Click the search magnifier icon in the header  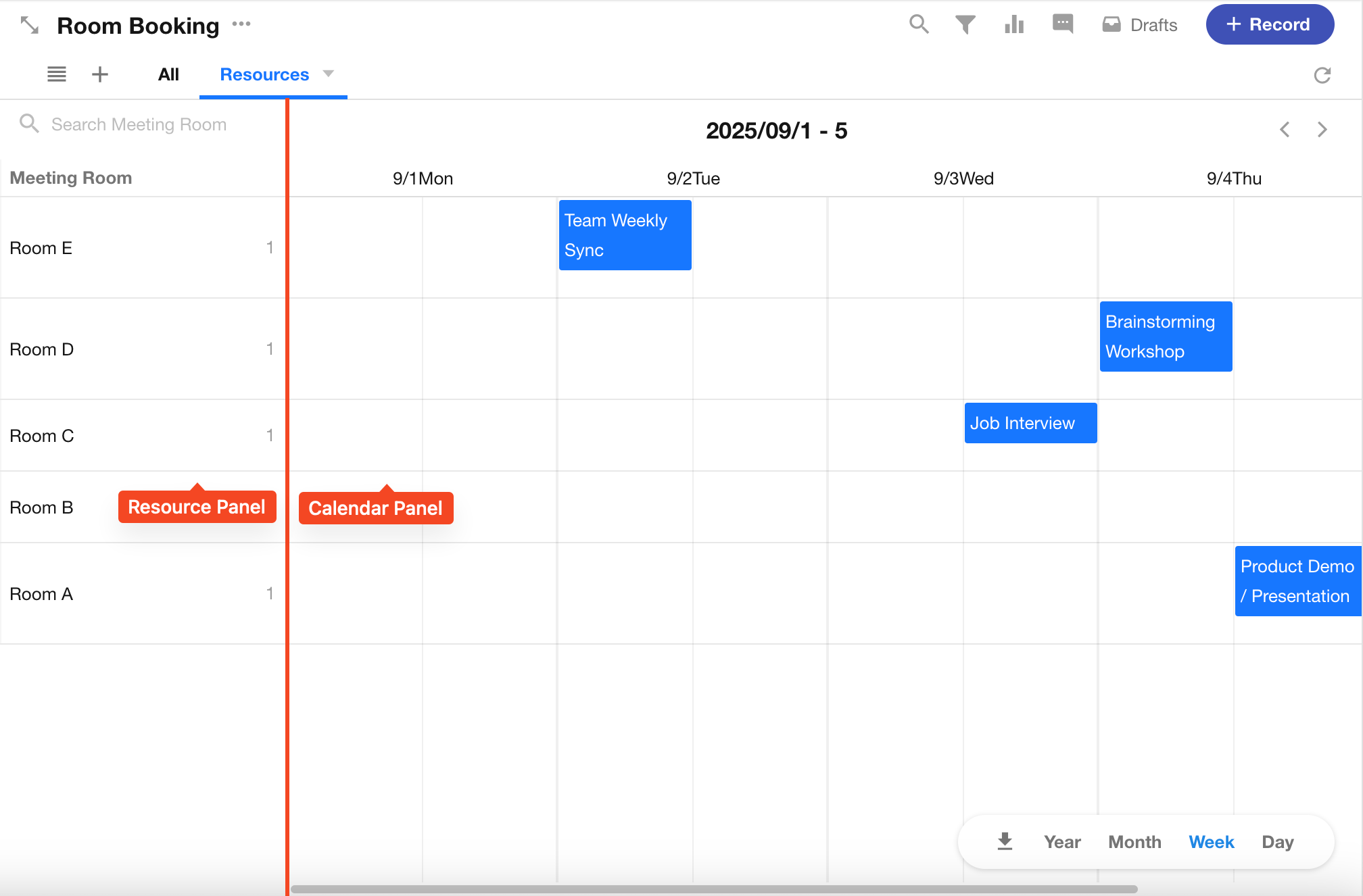(x=919, y=24)
